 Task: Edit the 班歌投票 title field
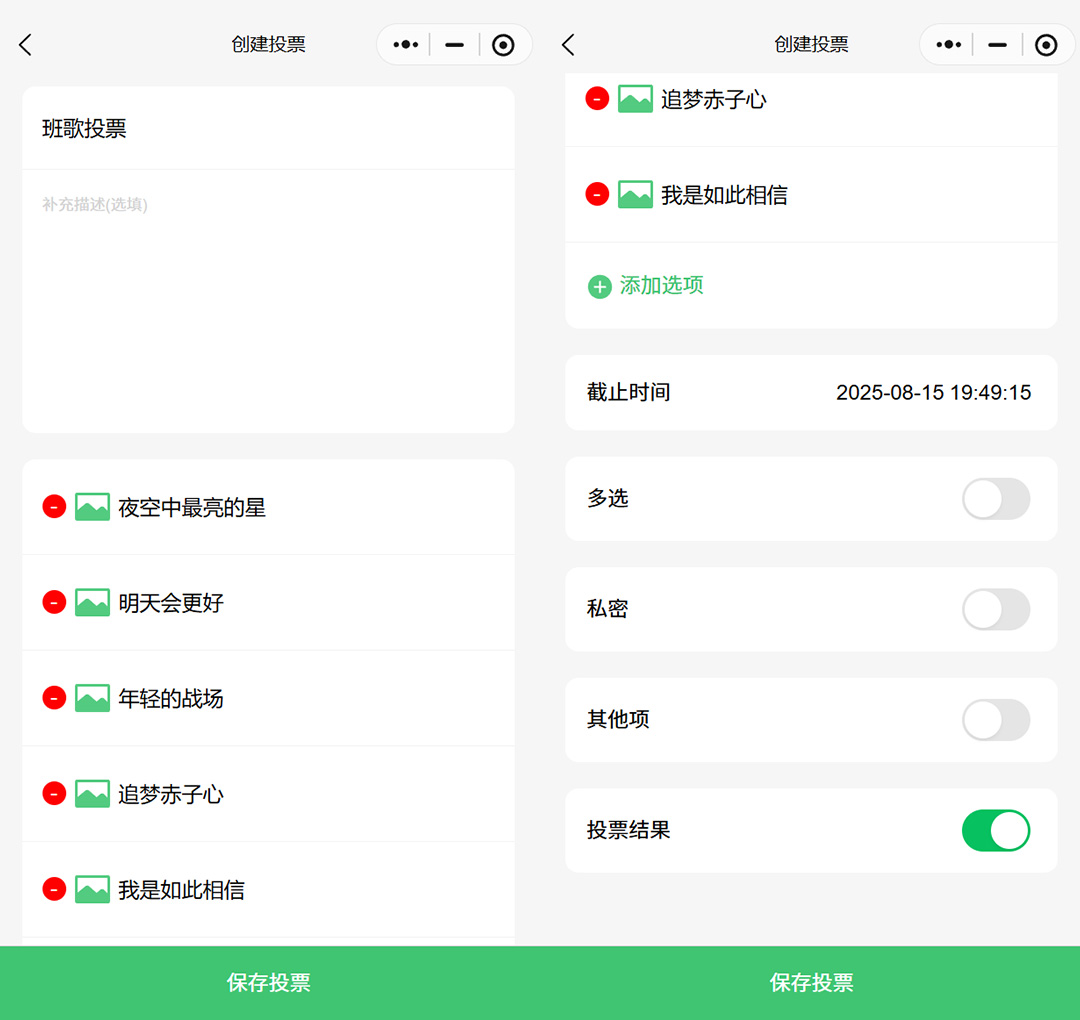point(268,129)
